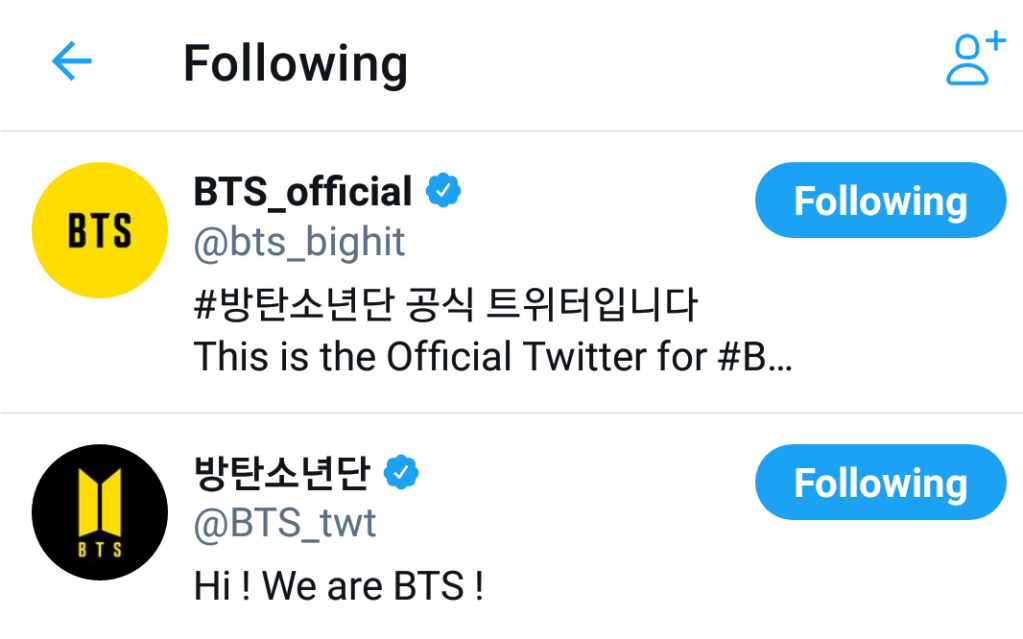Select the @bts_bighit handle
Image resolution: width=1023 pixels, height=639 pixels.
[299, 243]
